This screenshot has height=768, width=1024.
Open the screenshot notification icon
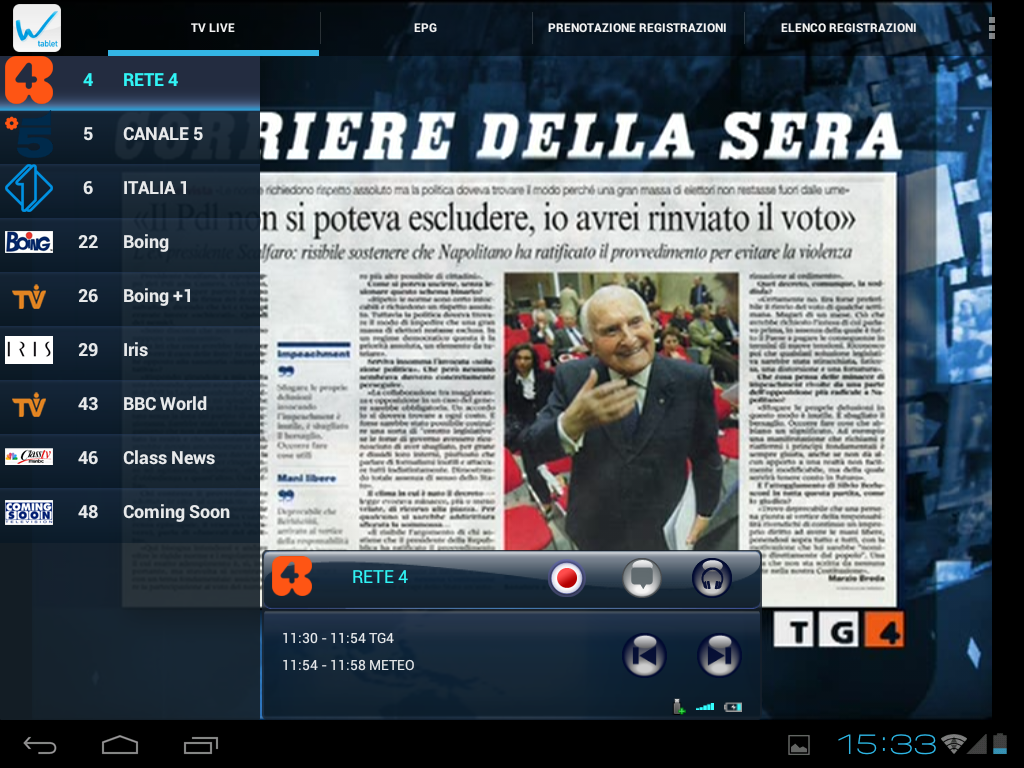(799, 745)
